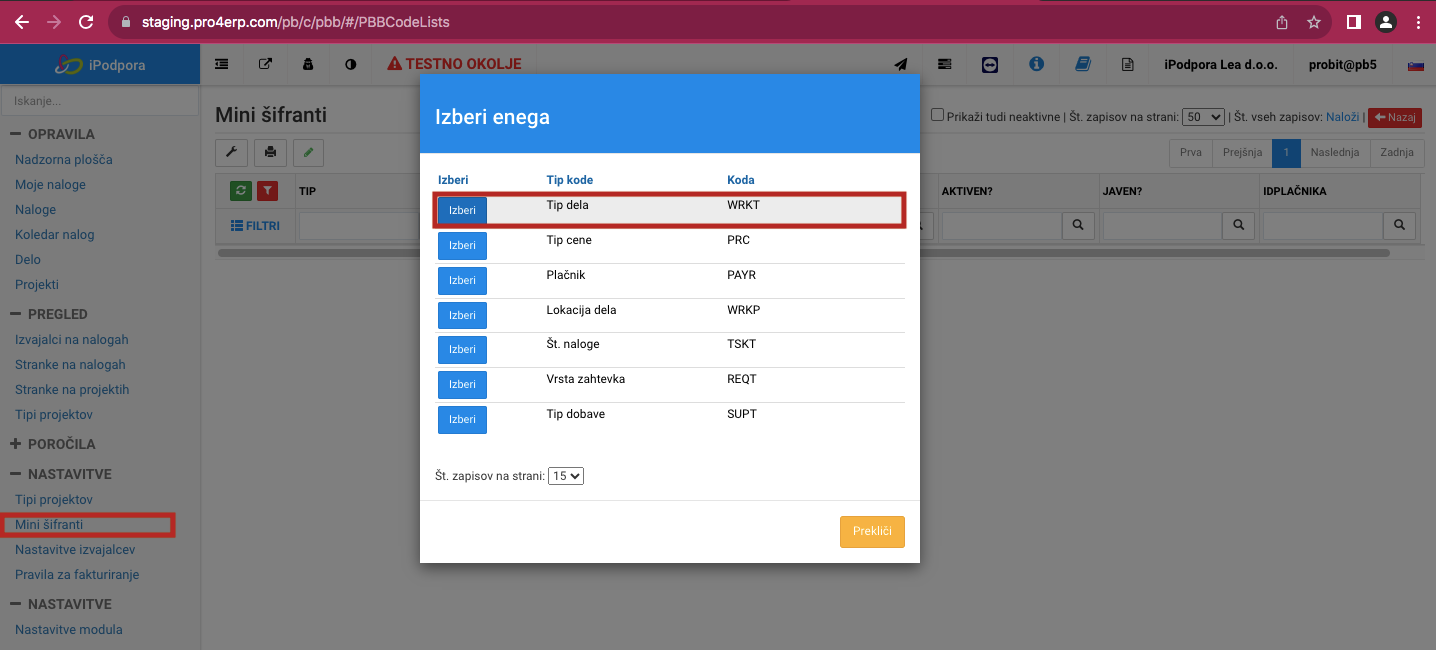This screenshot has width=1436, height=650.
Task: Click the printer icon button
Action: coord(270,152)
